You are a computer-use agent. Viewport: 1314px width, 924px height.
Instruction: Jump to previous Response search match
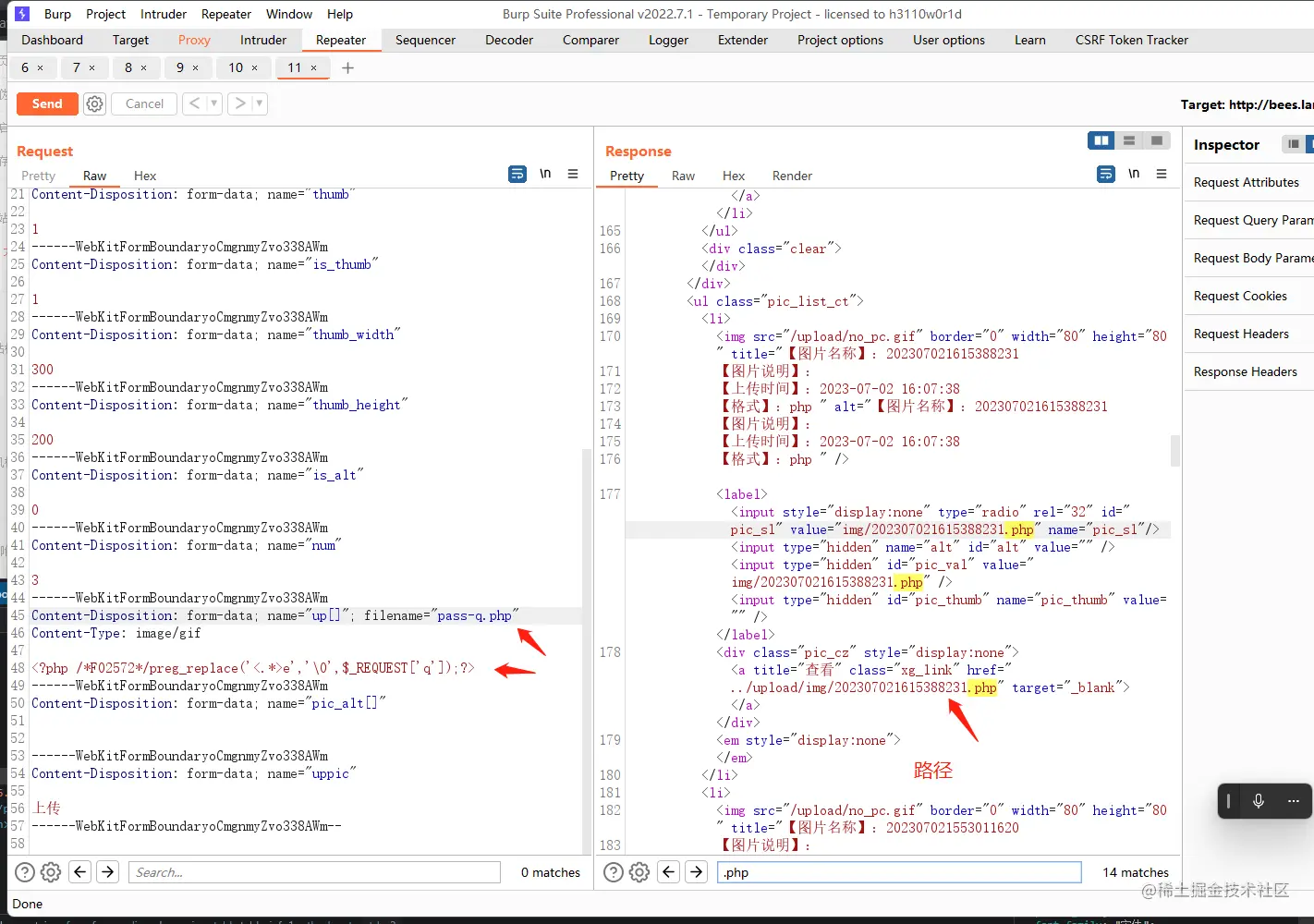click(669, 871)
